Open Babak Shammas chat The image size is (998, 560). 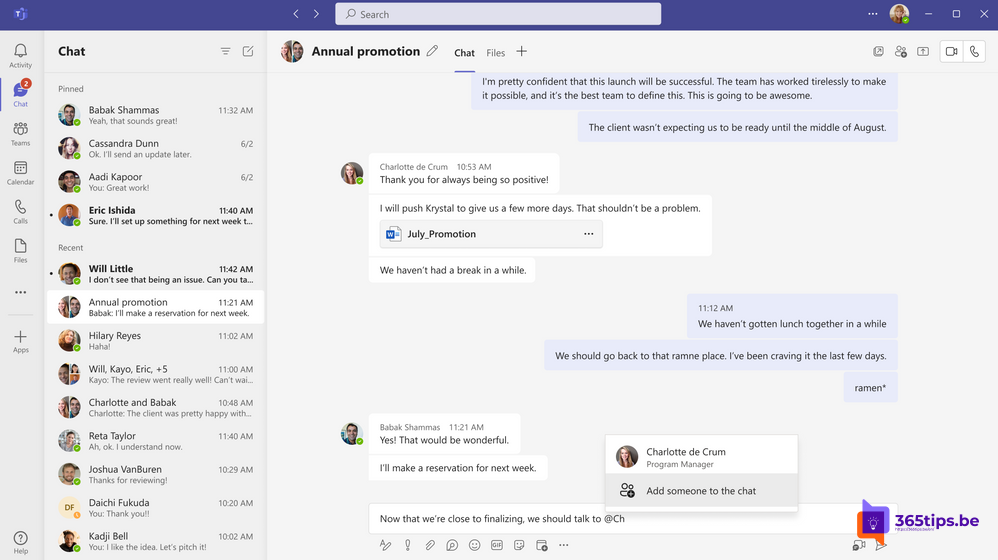pos(155,115)
